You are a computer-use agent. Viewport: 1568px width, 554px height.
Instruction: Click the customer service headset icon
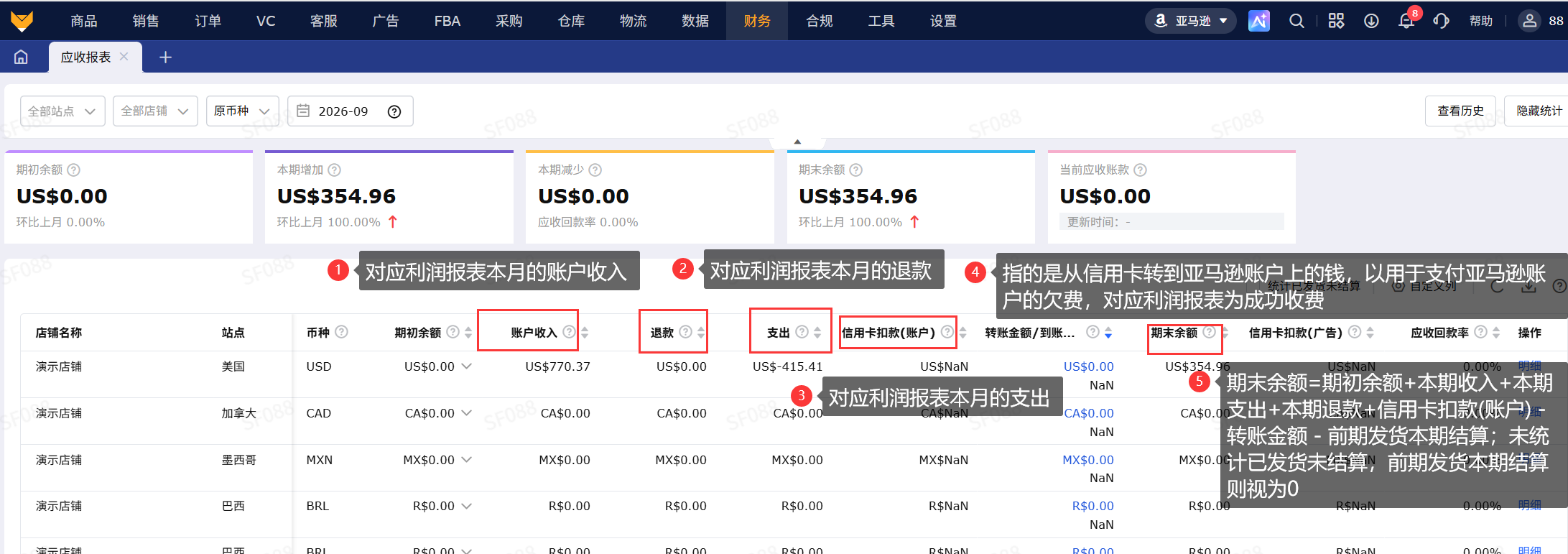click(1441, 21)
